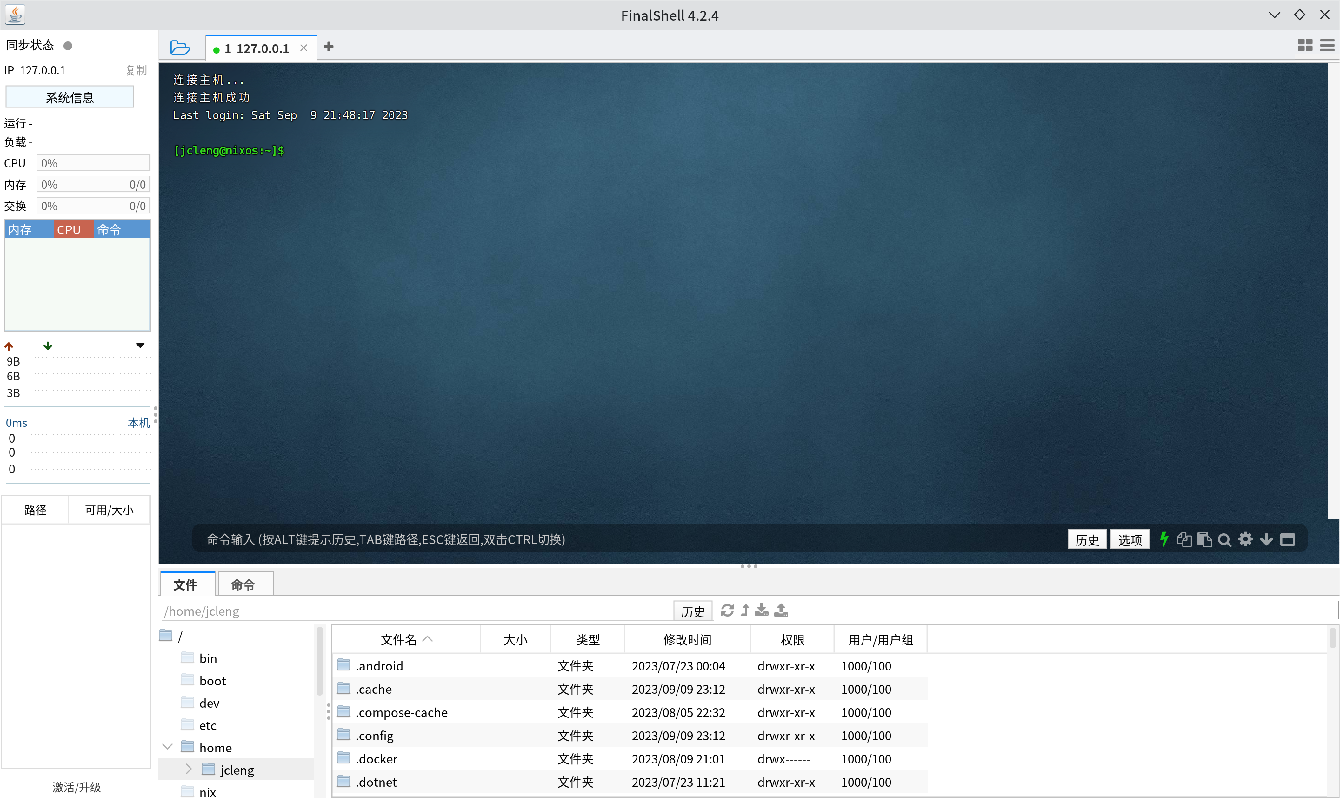Toggle the grid layout view icon

[1305, 45]
